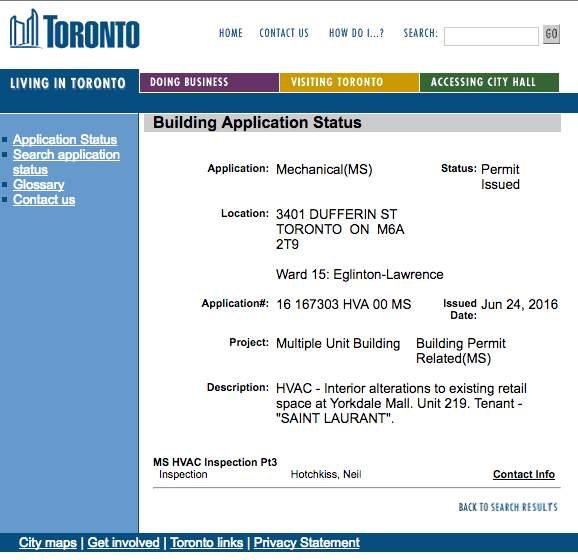The width and height of the screenshot is (578, 560).
Task: Click the Building Application Status heading
Action: click(x=257, y=122)
